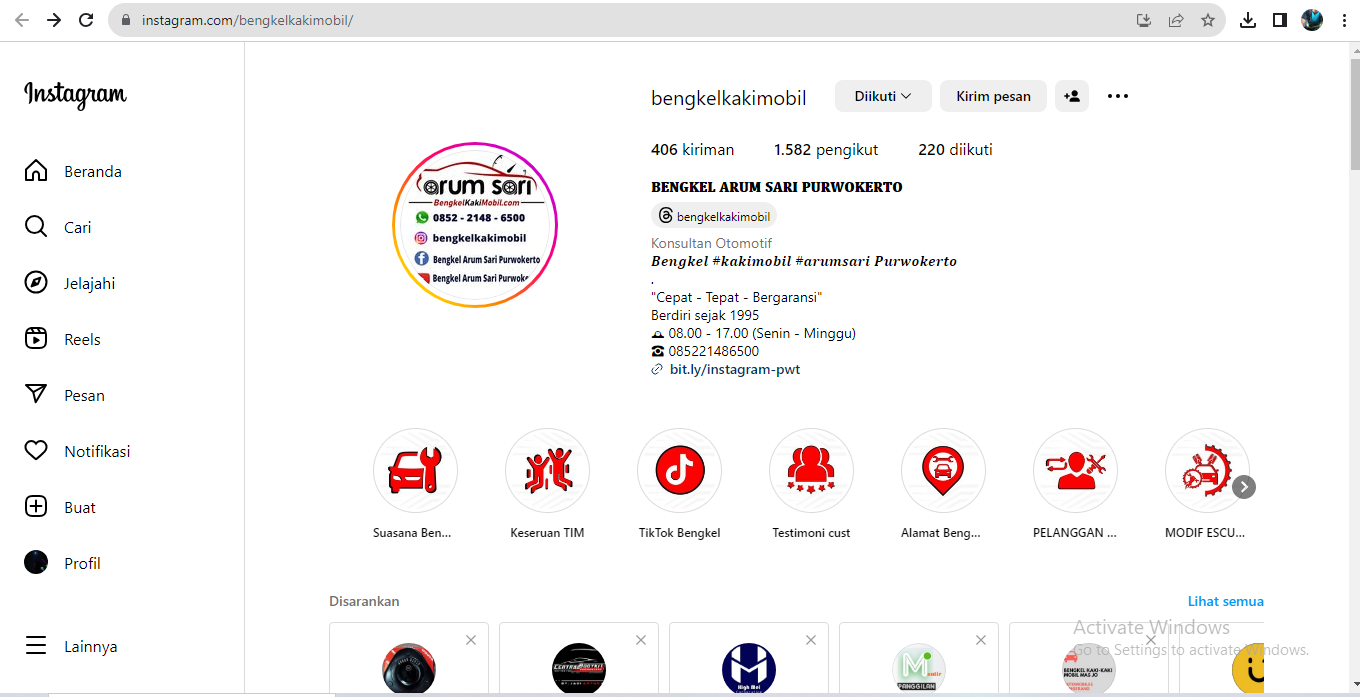Dismiss the Panggilan suggested account card
Viewport: 1360px width, 697px height.
(981, 640)
